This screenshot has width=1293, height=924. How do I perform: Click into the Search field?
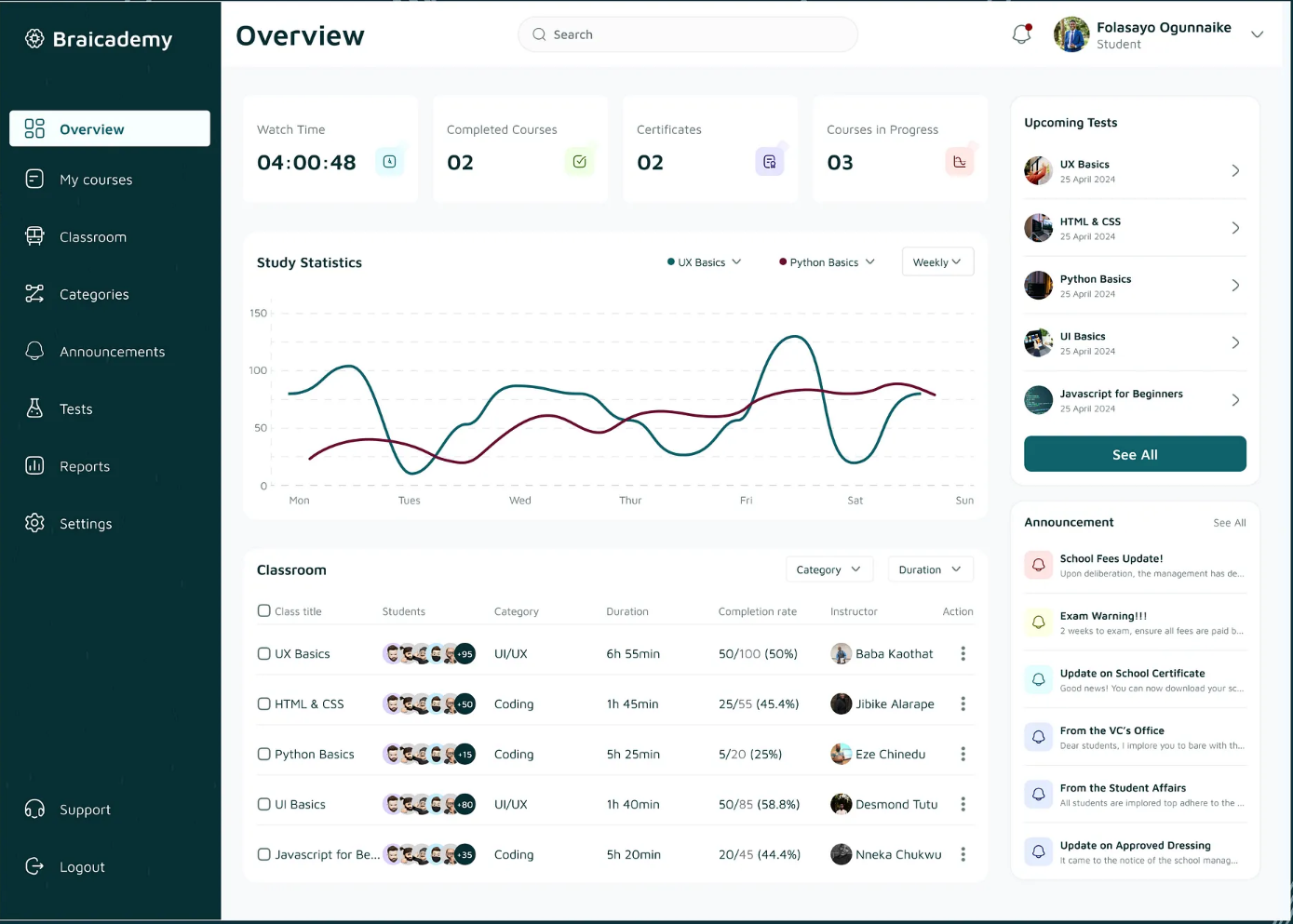(688, 34)
